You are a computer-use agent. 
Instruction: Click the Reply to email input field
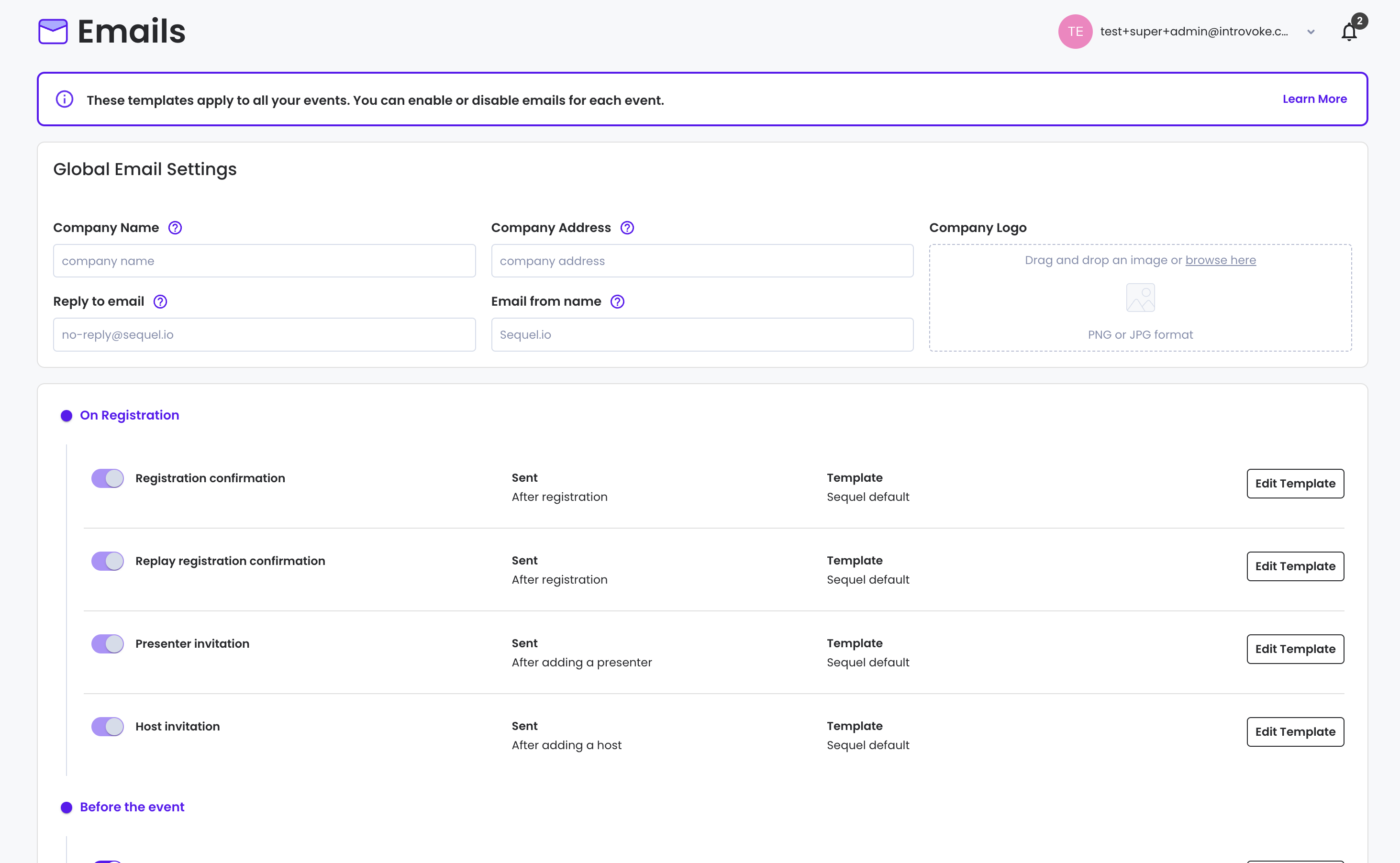point(264,334)
